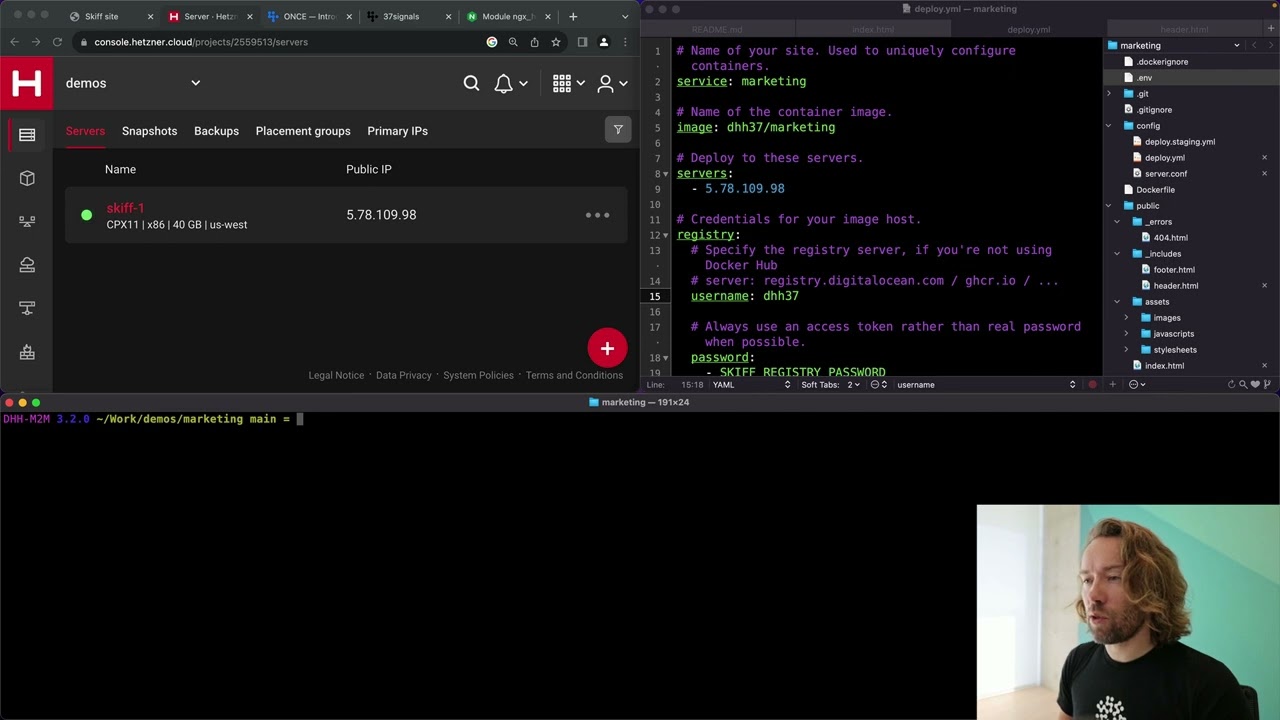Expand the stylesheets folder
The height and width of the screenshot is (720, 1280).
point(1126,350)
